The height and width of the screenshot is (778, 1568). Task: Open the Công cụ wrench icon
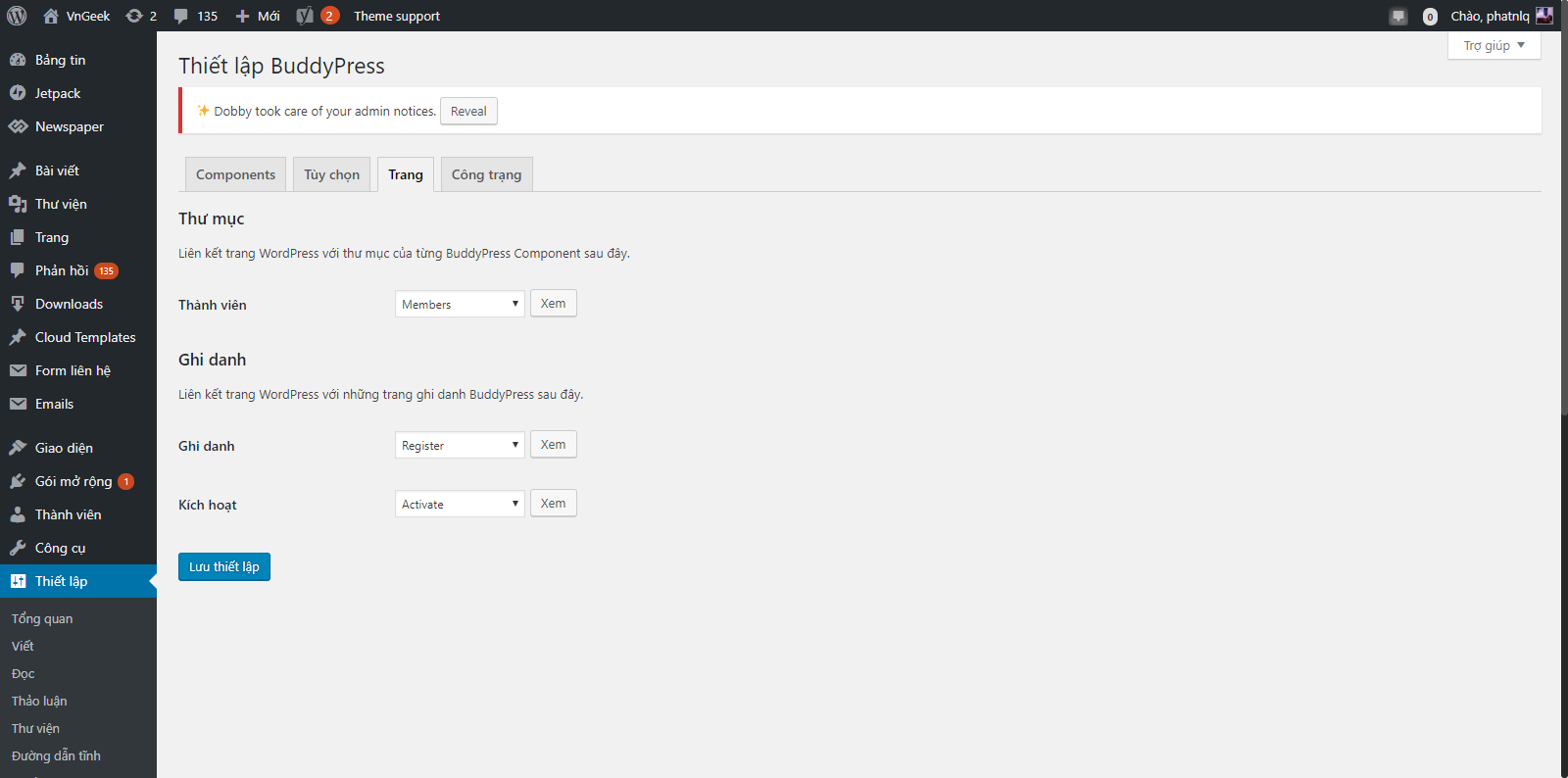[x=18, y=548]
